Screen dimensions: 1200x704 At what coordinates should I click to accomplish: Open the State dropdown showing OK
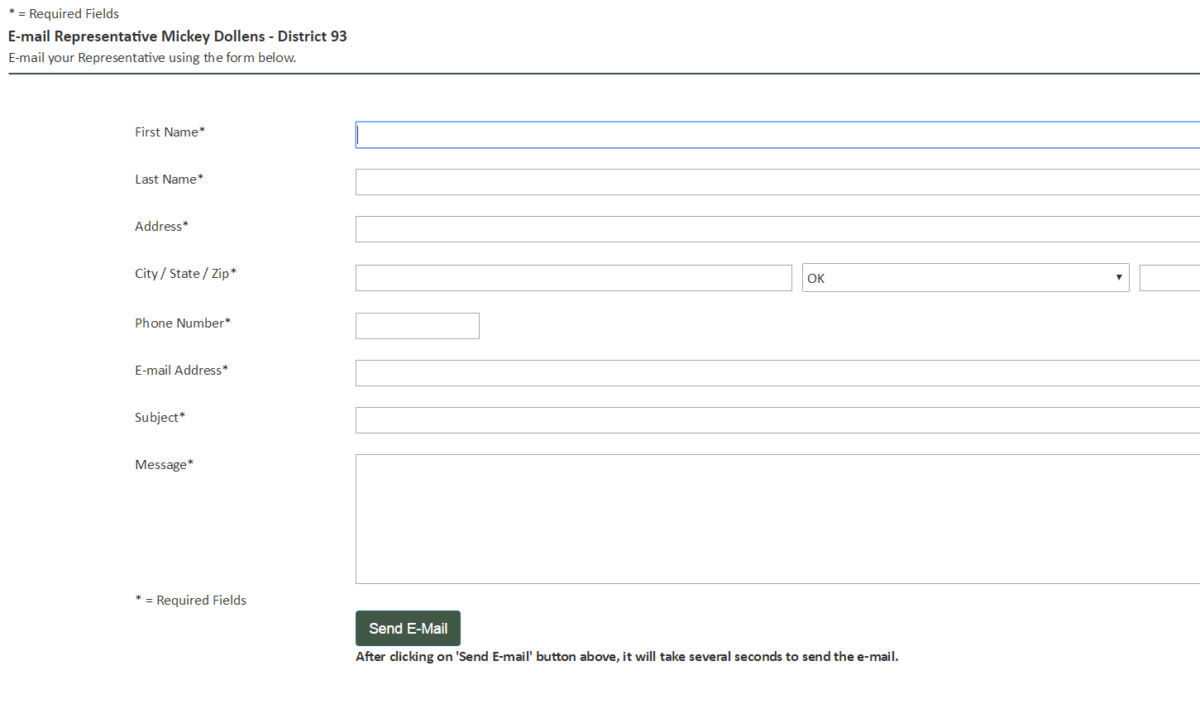click(x=965, y=278)
